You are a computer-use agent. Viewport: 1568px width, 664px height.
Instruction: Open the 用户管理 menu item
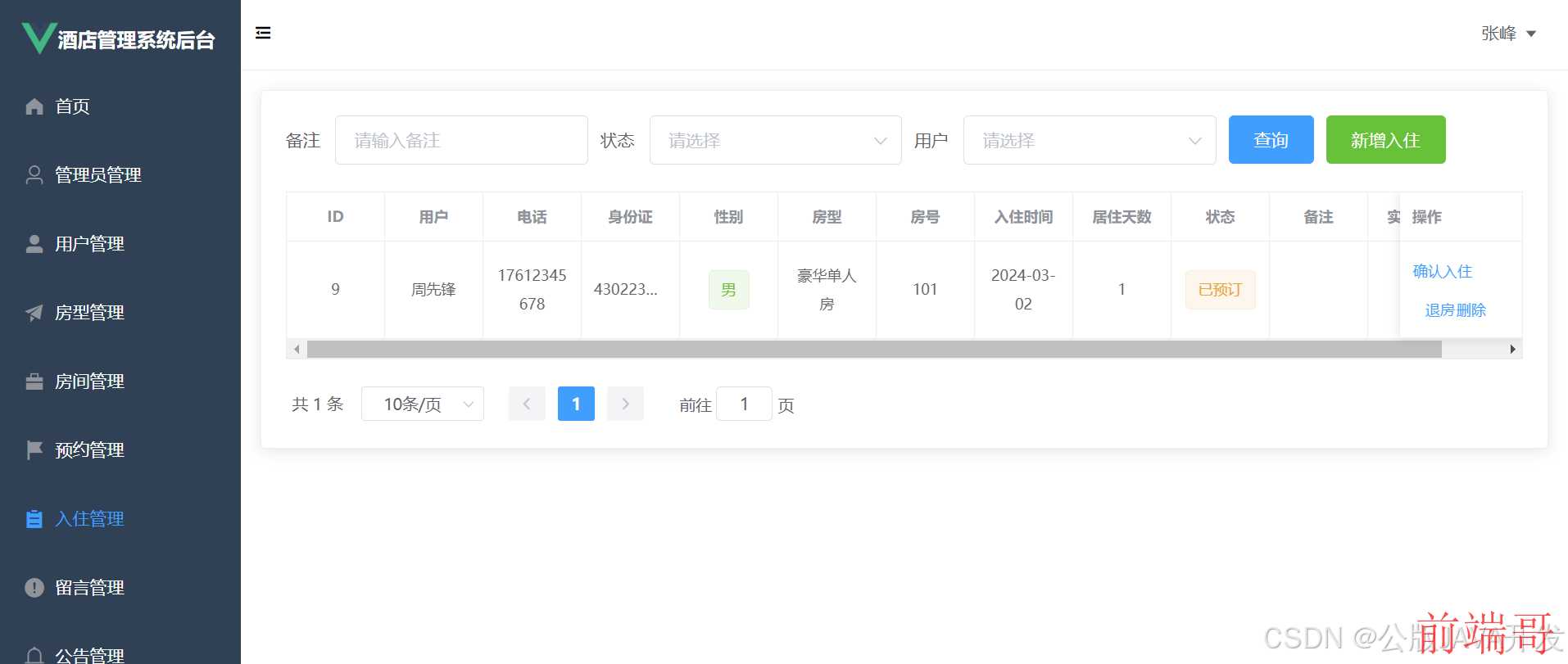120,244
